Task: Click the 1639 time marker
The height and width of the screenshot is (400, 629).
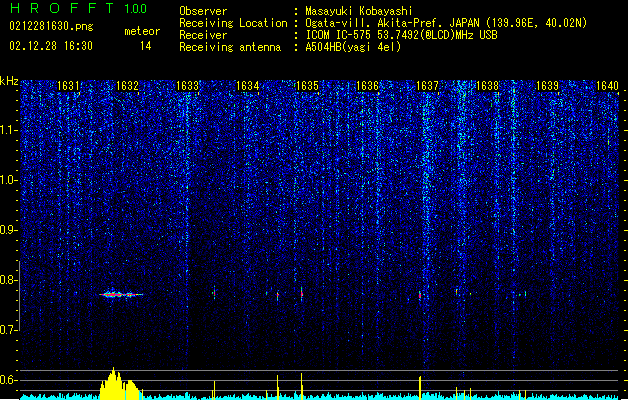Action: pyautogui.click(x=547, y=86)
